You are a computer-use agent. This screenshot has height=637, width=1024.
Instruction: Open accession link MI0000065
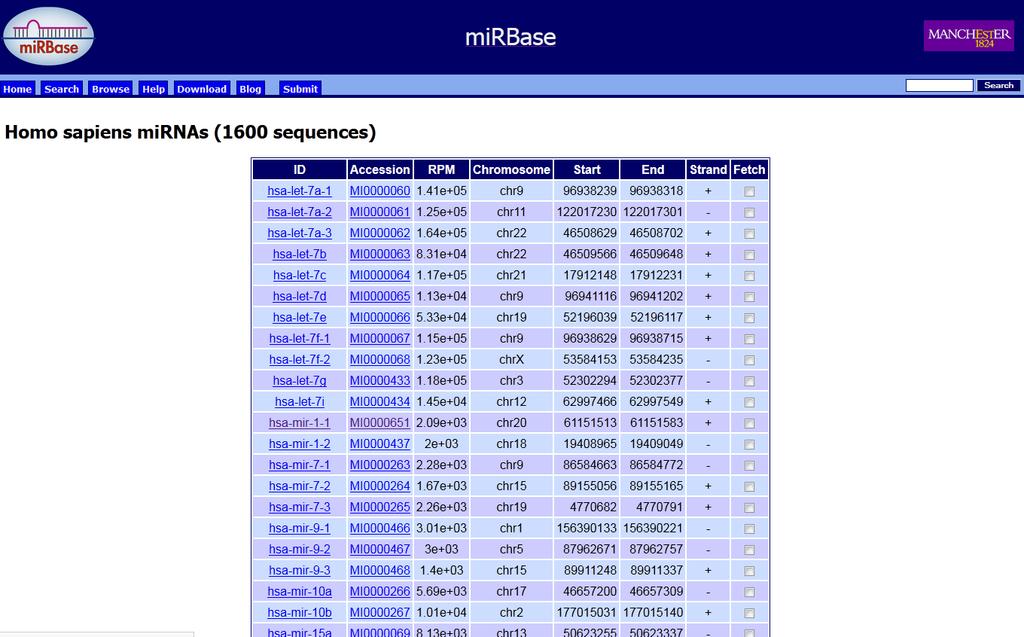[379, 296]
